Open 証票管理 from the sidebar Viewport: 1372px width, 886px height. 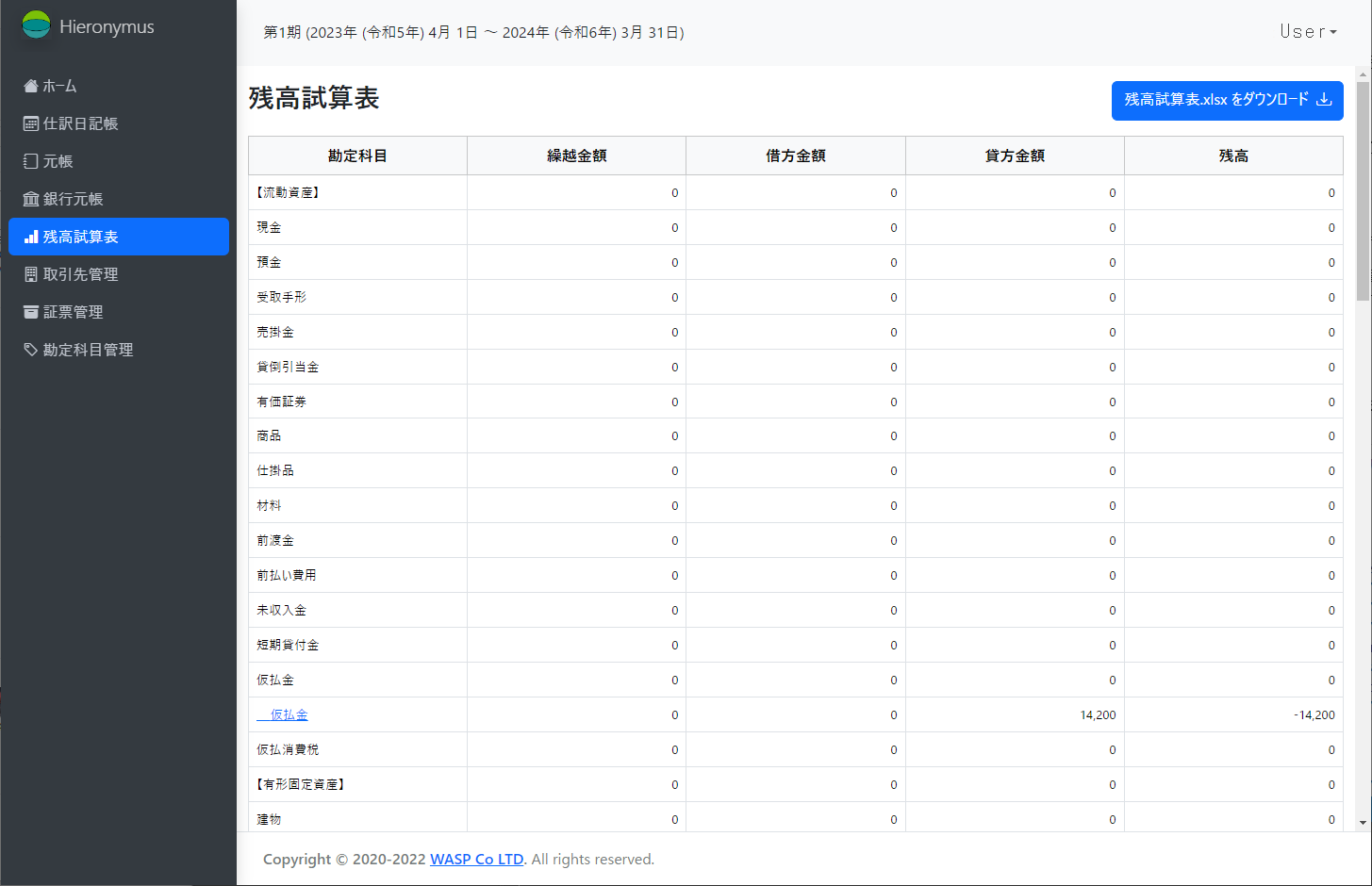click(119, 312)
